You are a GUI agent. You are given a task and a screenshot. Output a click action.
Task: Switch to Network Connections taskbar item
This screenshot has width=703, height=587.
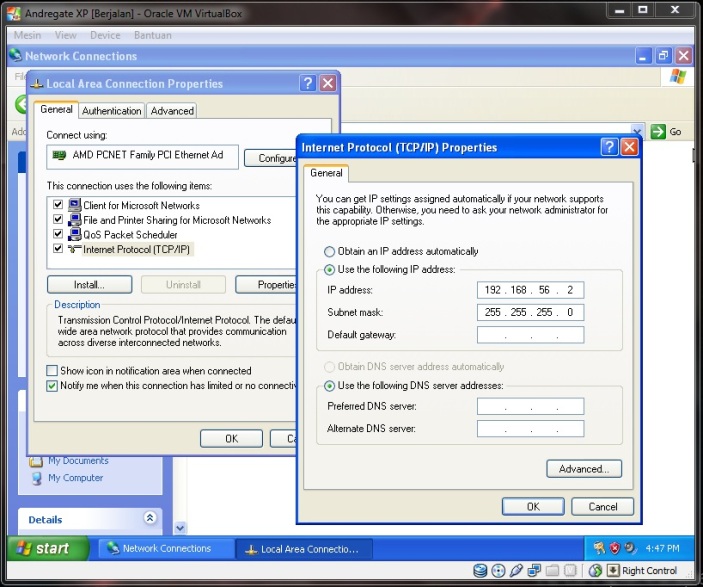[x=166, y=548]
